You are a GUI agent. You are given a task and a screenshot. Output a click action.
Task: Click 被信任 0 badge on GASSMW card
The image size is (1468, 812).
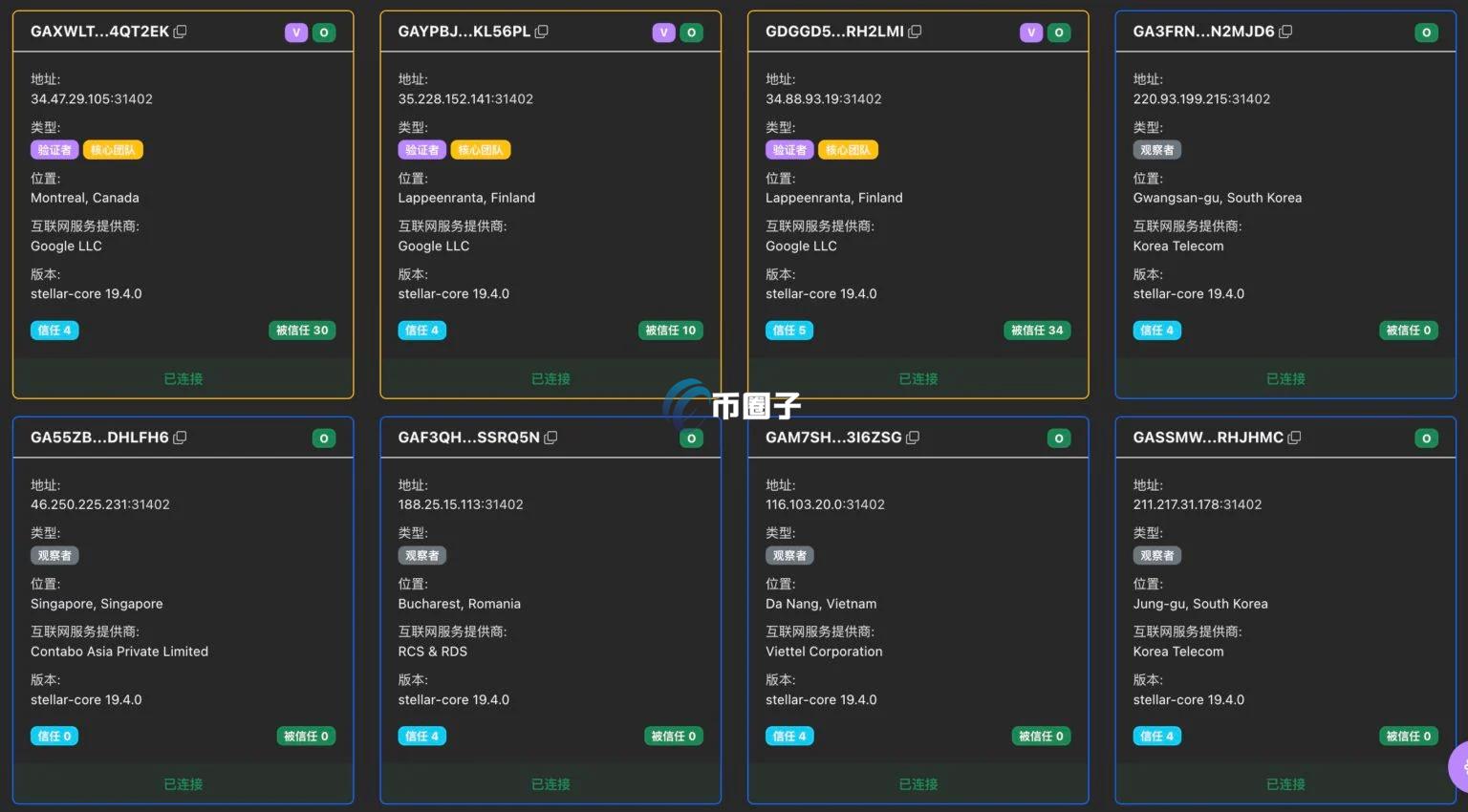(x=1409, y=737)
